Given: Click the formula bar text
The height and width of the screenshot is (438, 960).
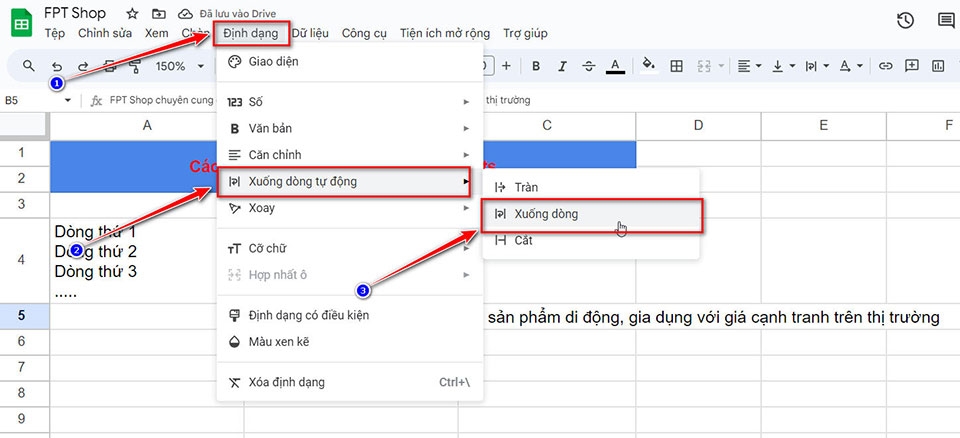Looking at the screenshot, I should pos(162,100).
